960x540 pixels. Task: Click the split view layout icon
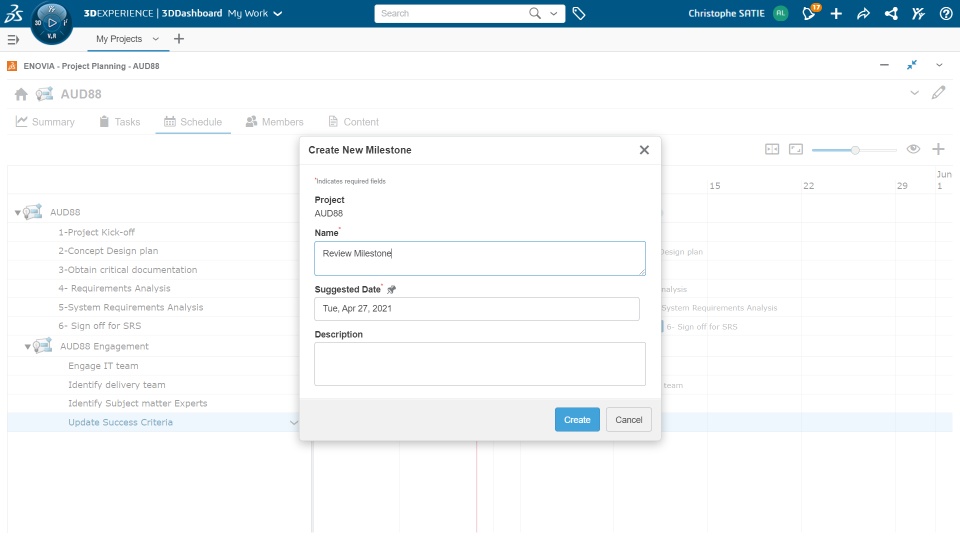[772, 149]
